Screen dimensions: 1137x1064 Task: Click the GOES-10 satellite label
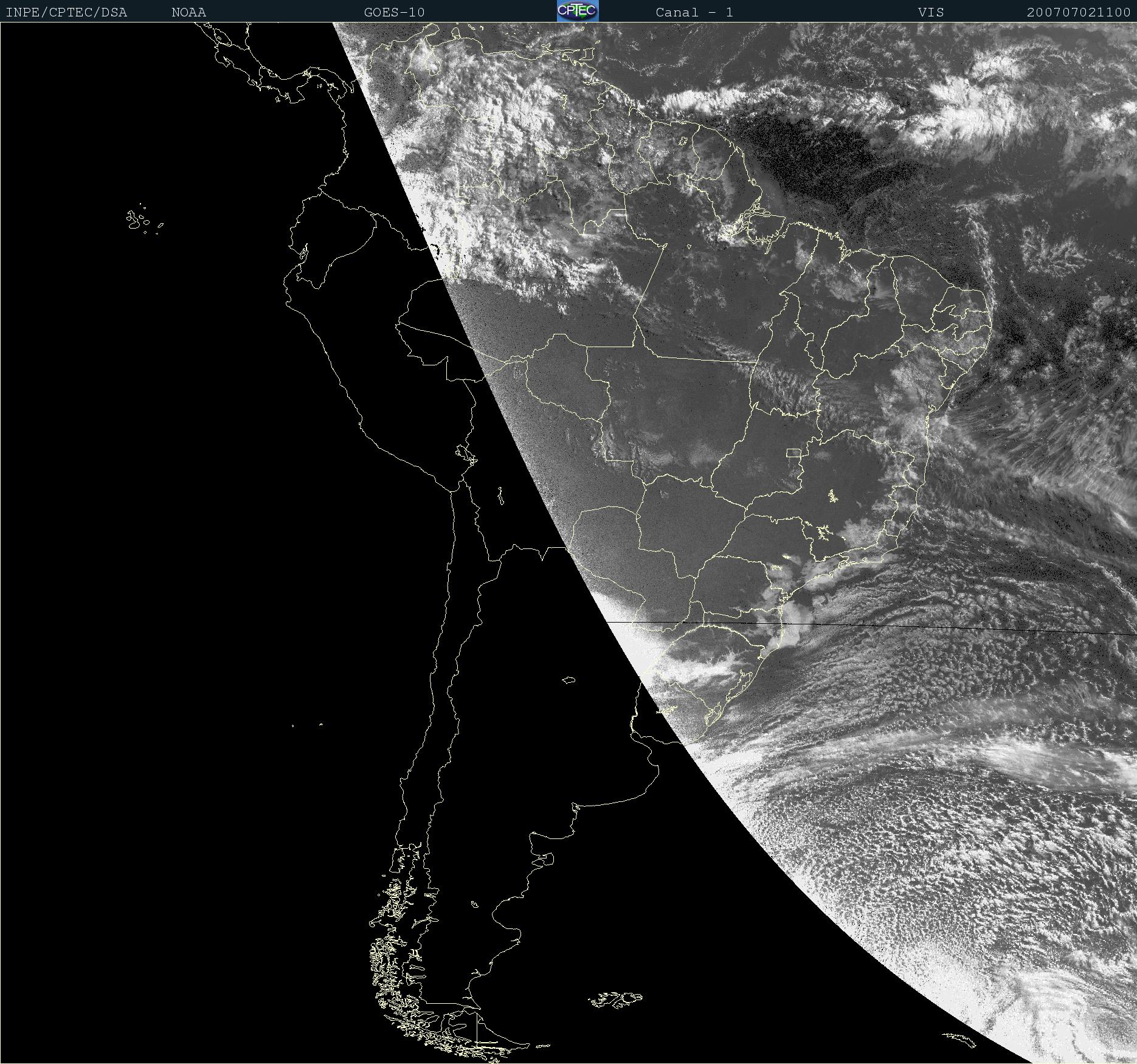(394, 13)
